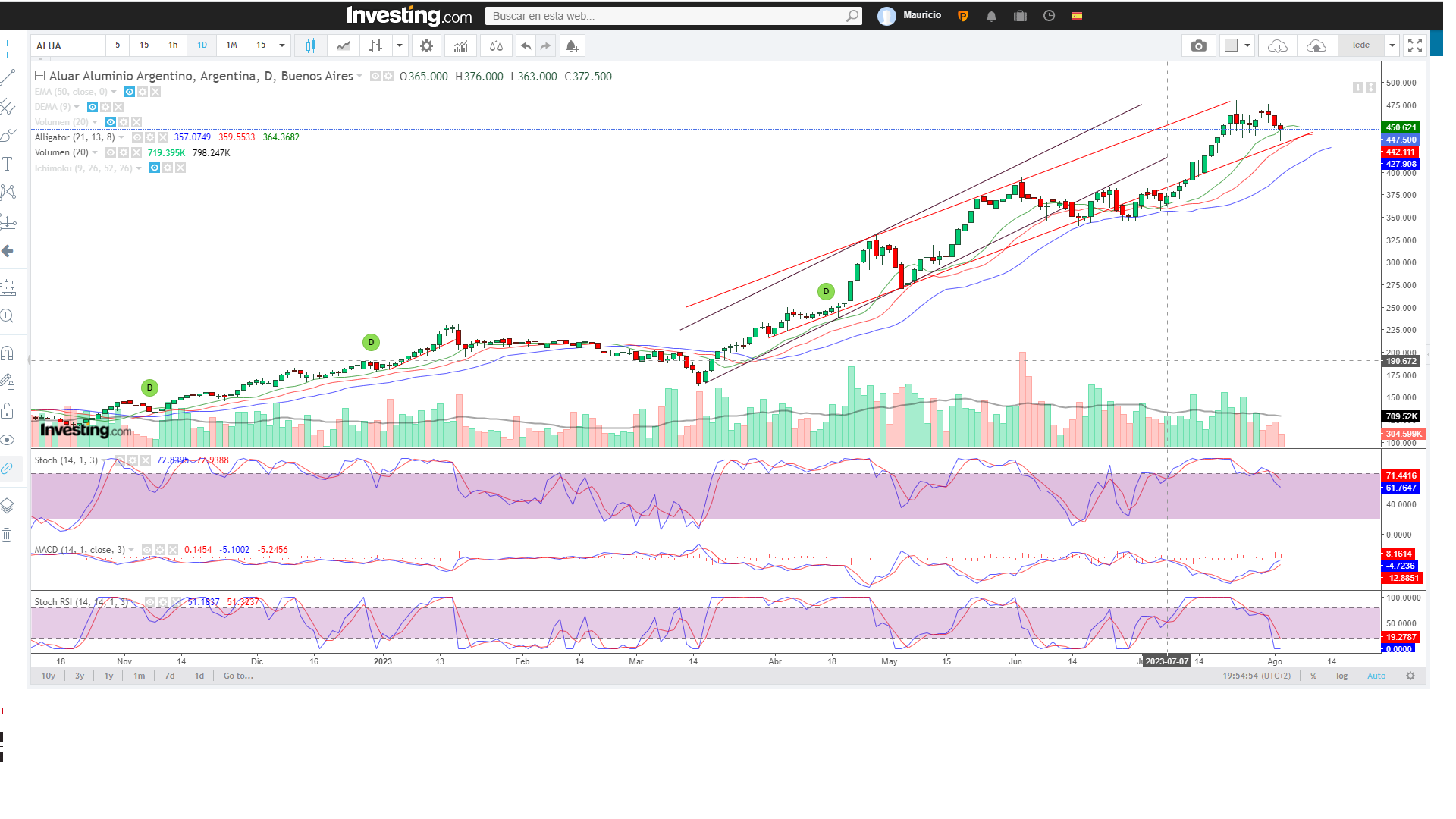Take a chart snapshot with the camera icon

click(x=1199, y=45)
